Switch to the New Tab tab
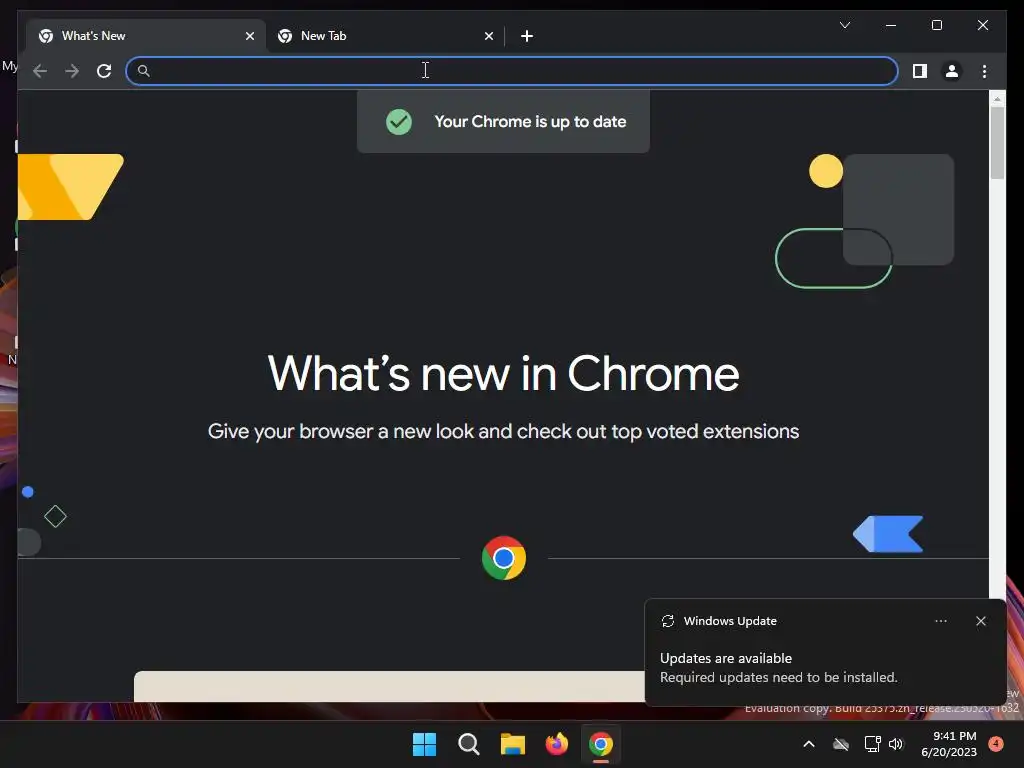Screen dimensions: 1024x768 385,36
